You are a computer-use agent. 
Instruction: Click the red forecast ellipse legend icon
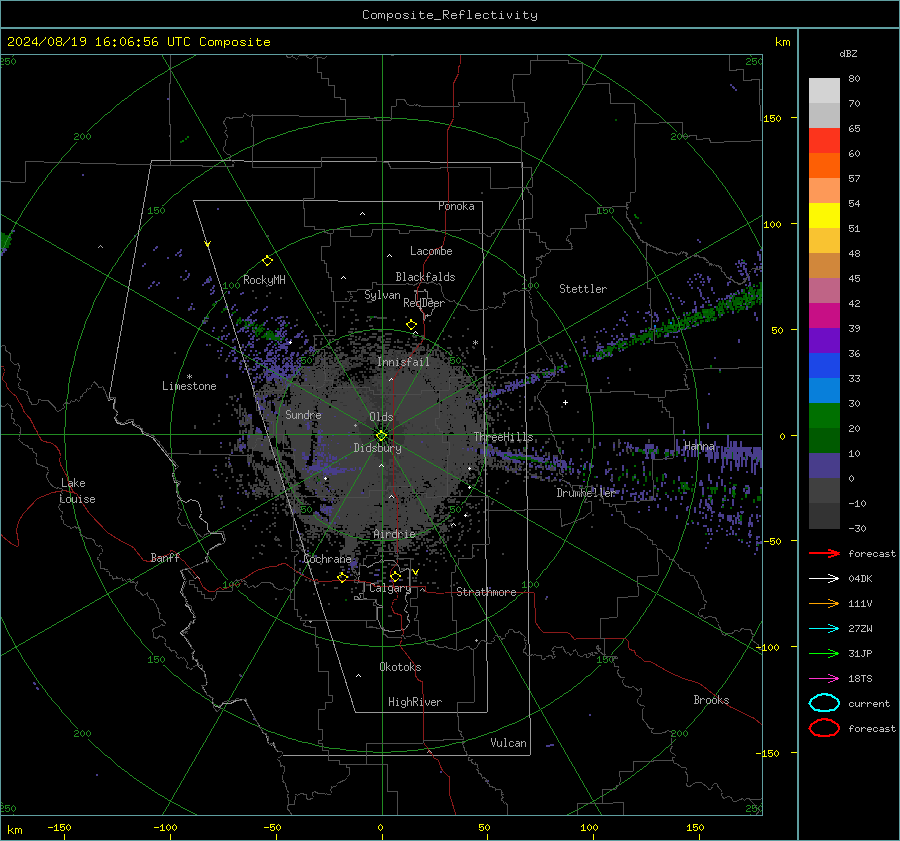[x=824, y=728]
